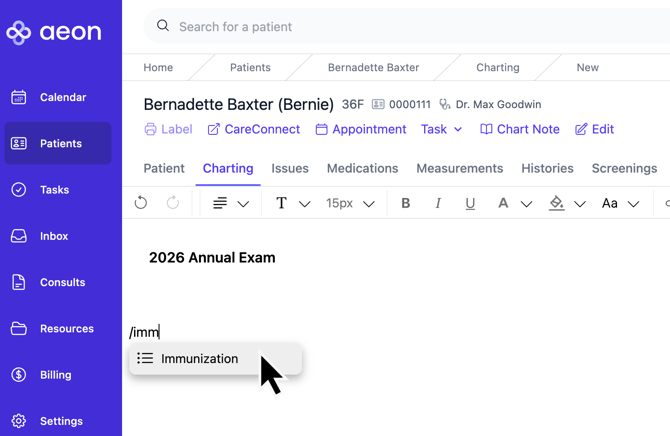Click the undo arrow icon
This screenshot has width=670, height=436.
click(141, 203)
